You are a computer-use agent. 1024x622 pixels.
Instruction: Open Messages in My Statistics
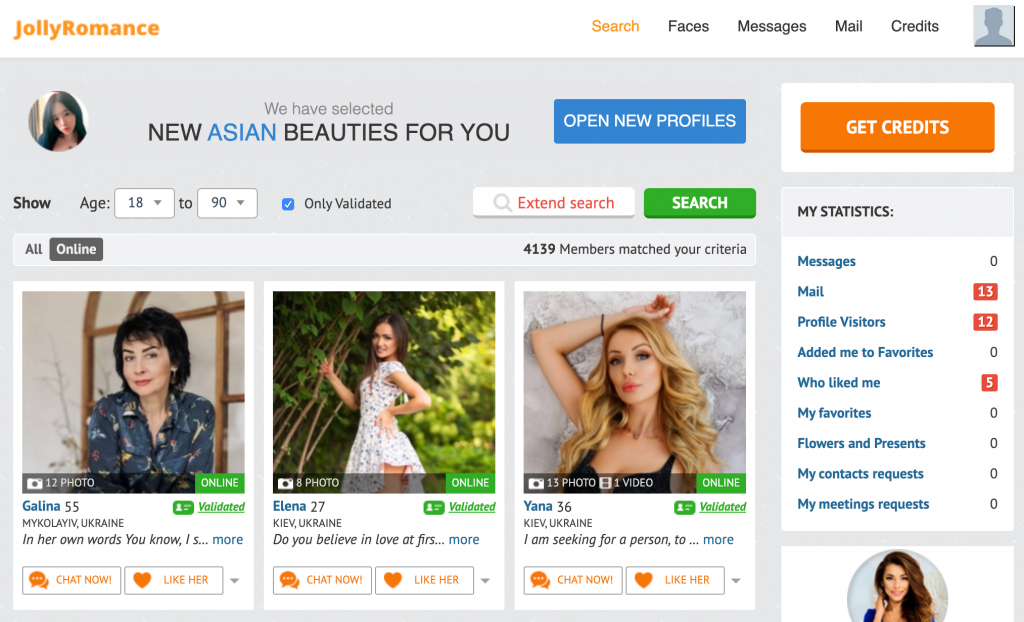826,261
